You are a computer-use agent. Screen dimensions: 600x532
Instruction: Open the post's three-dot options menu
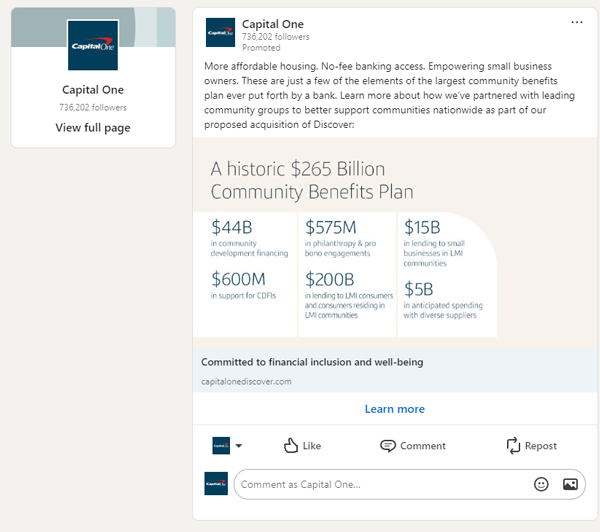(576, 22)
